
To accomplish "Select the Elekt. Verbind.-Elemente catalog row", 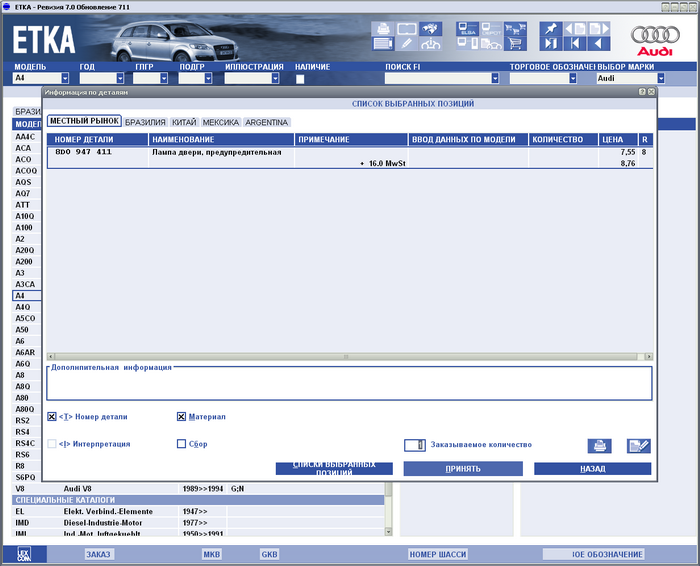I will coord(198,512).
